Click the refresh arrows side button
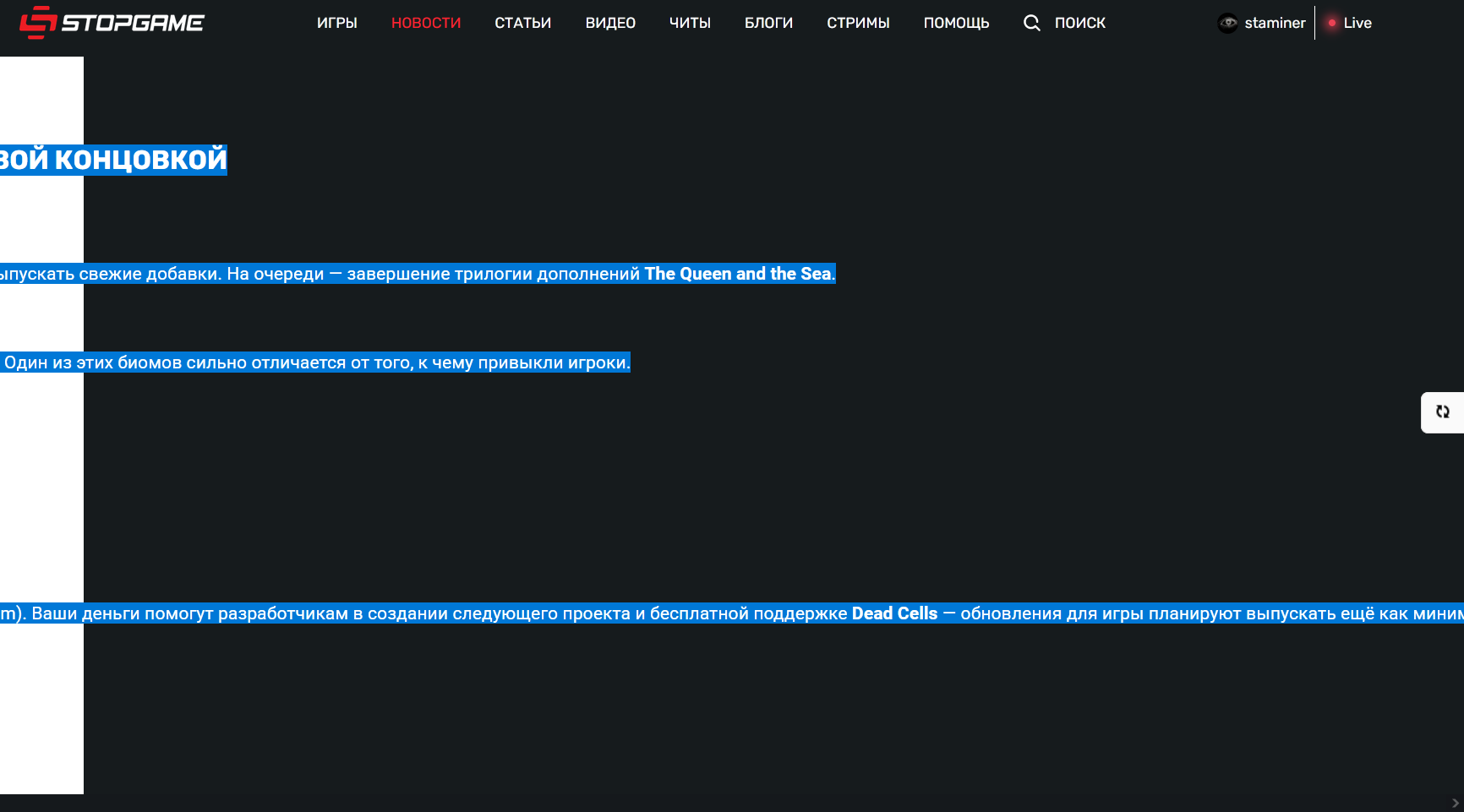The width and height of the screenshot is (1464, 812). pyautogui.click(x=1443, y=412)
